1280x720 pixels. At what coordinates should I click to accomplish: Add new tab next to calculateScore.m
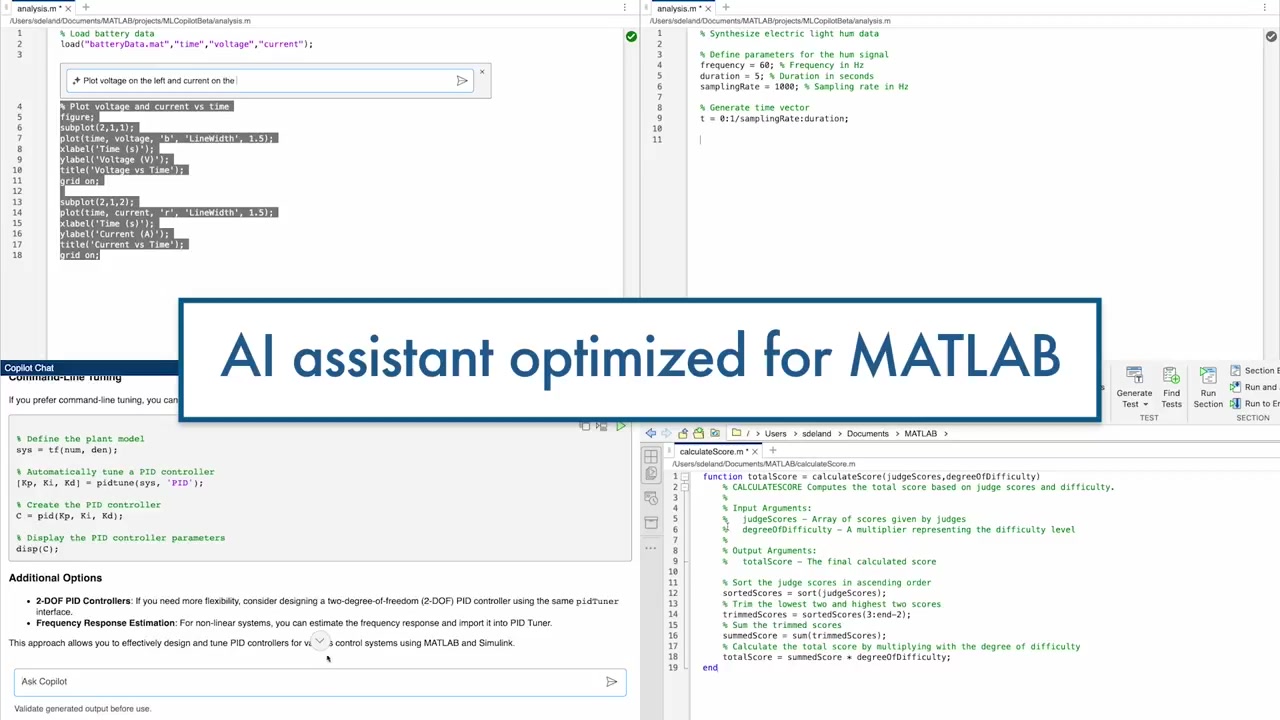[x=773, y=450]
